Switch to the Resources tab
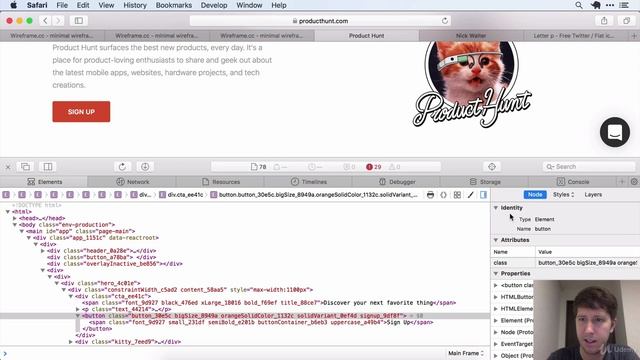Screen dimensions: 640x360 pos(221,182)
